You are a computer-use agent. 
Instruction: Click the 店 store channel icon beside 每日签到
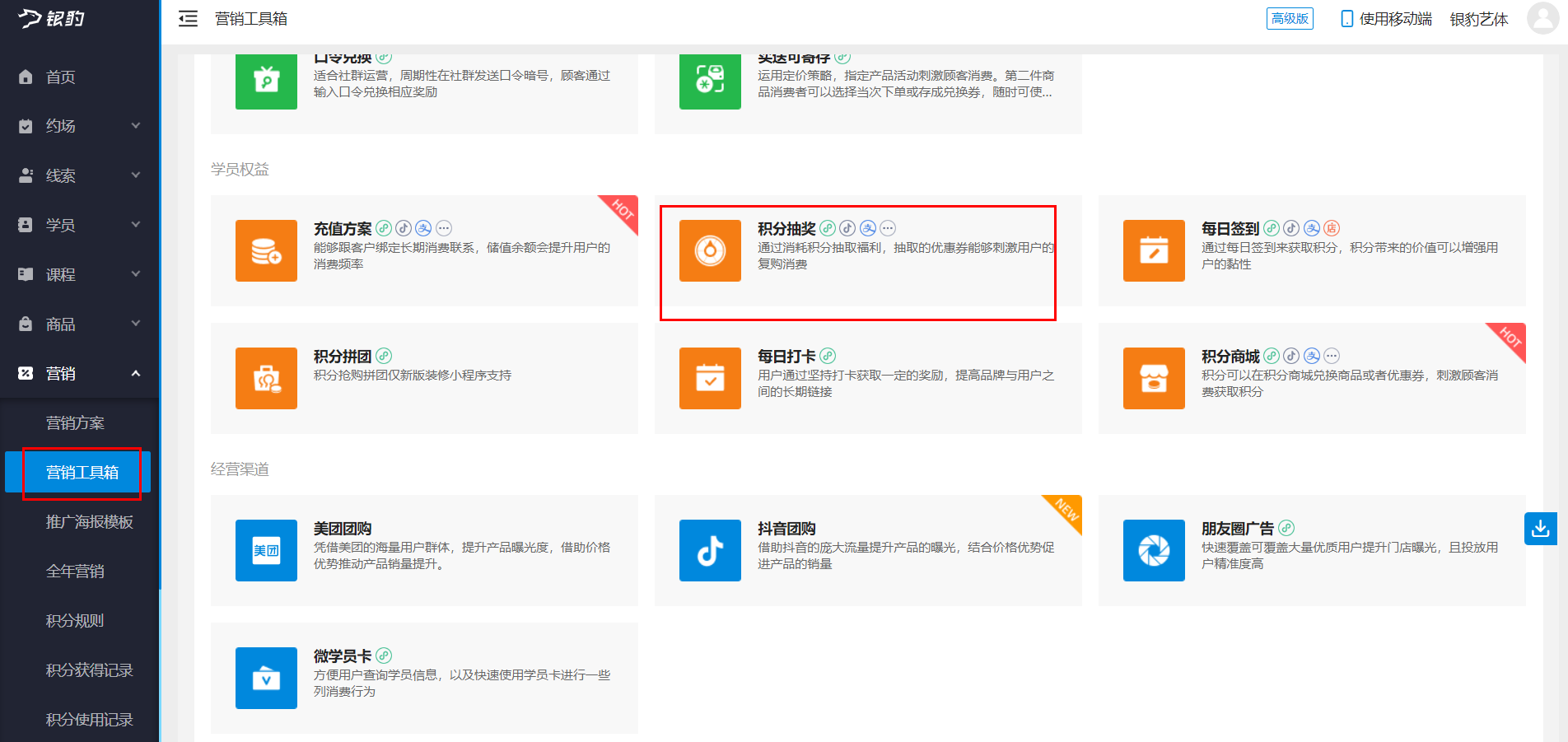click(1332, 228)
